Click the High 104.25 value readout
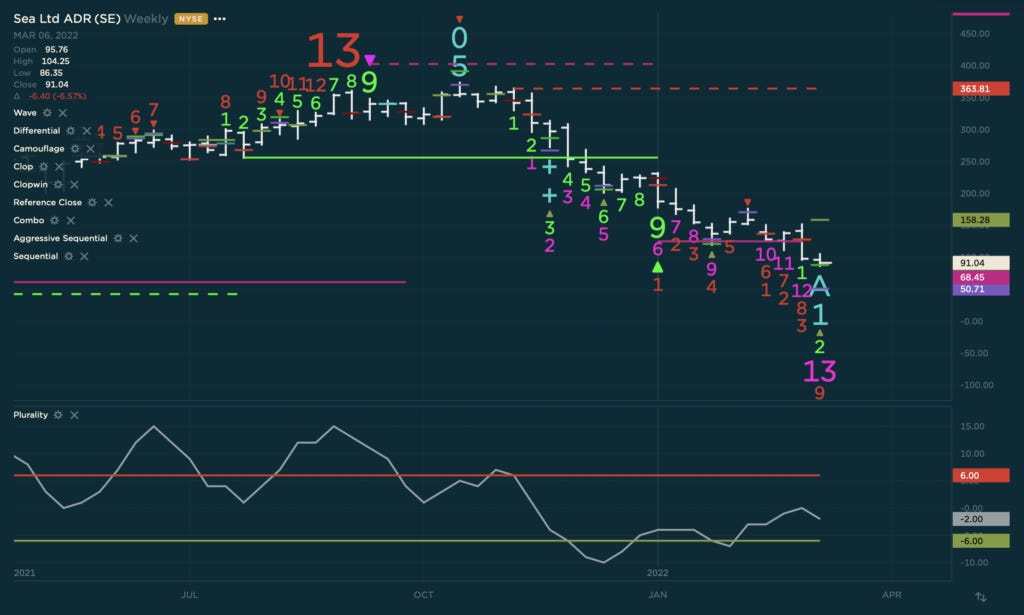 tap(56, 61)
